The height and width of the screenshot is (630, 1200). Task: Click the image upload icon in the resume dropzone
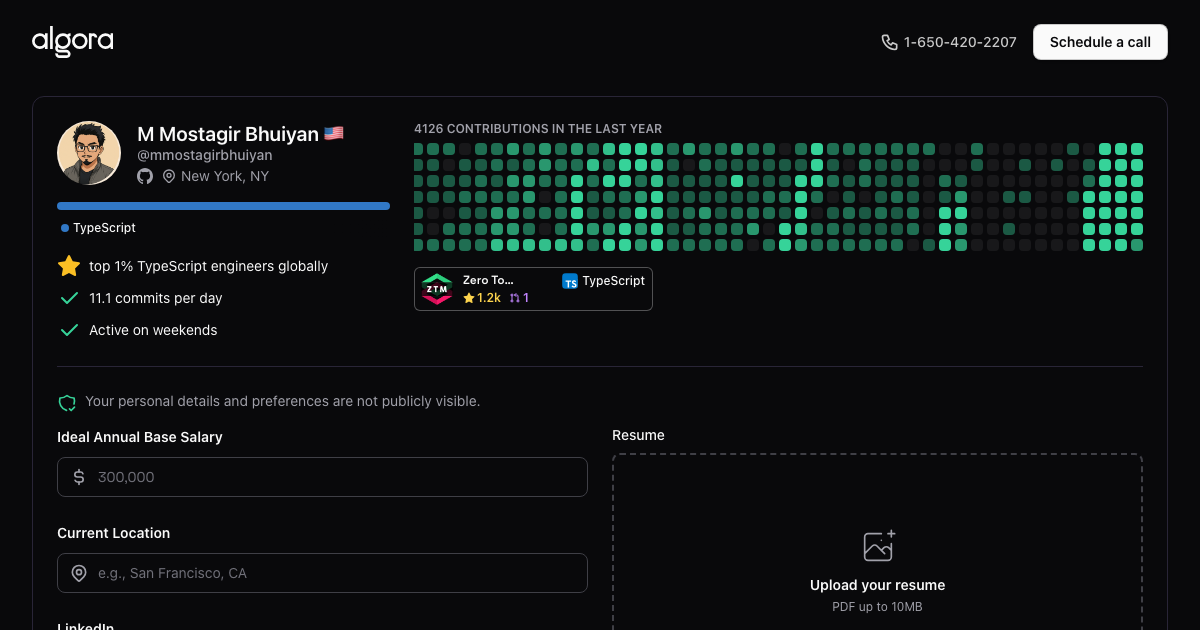pos(878,546)
